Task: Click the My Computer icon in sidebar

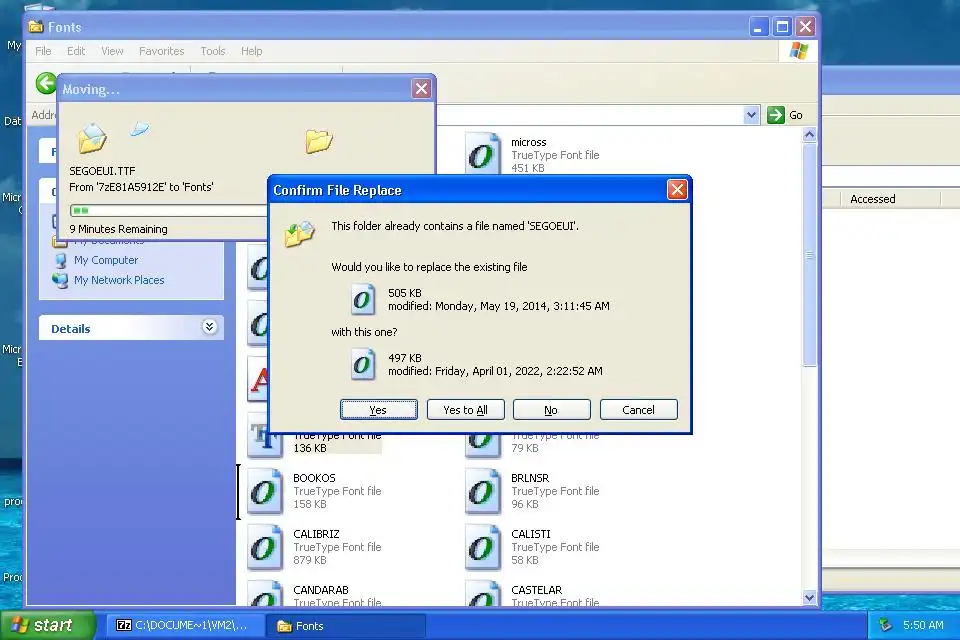Action: (x=60, y=260)
